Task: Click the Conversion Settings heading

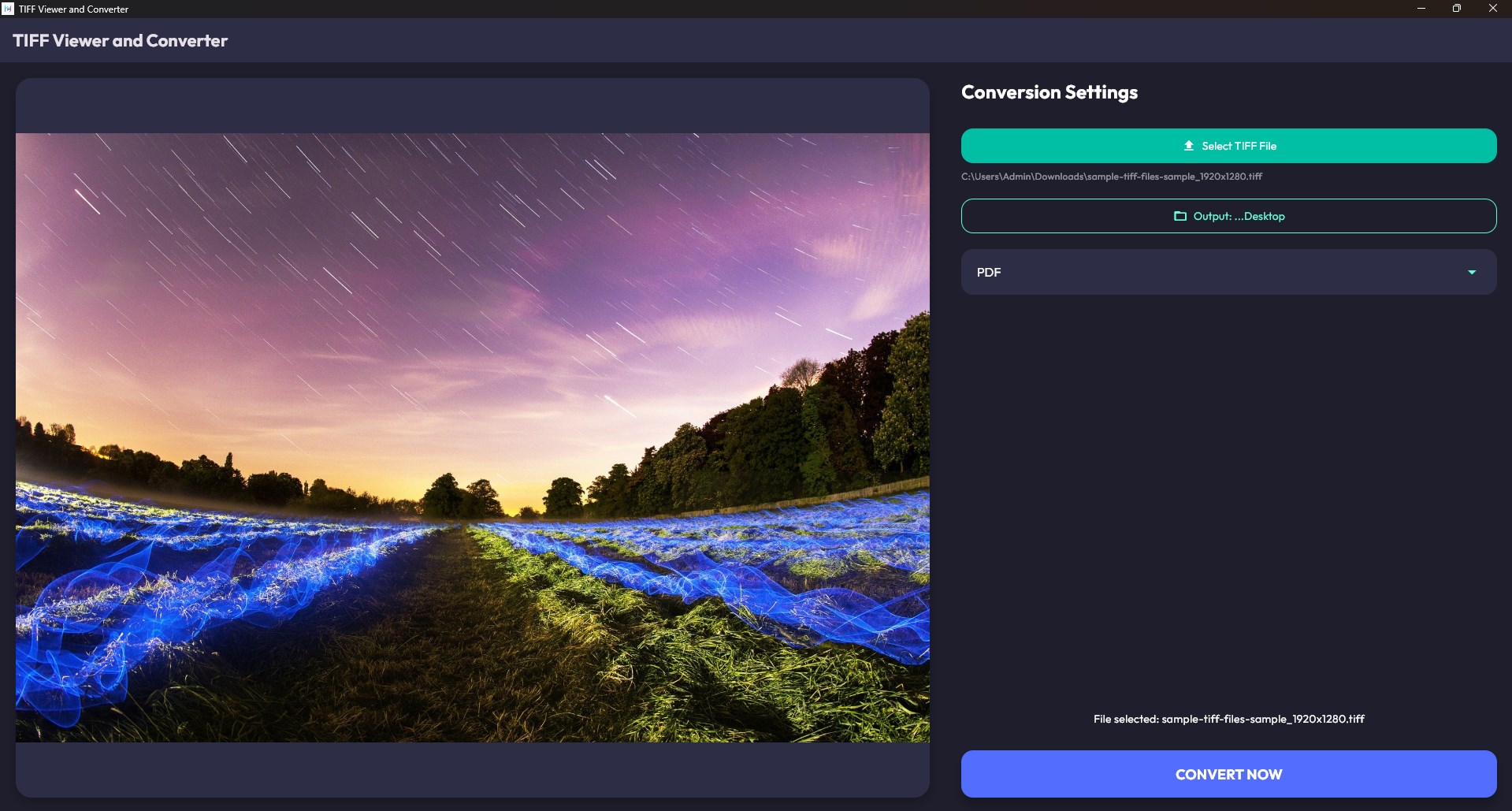Action: pos(1049,91)
